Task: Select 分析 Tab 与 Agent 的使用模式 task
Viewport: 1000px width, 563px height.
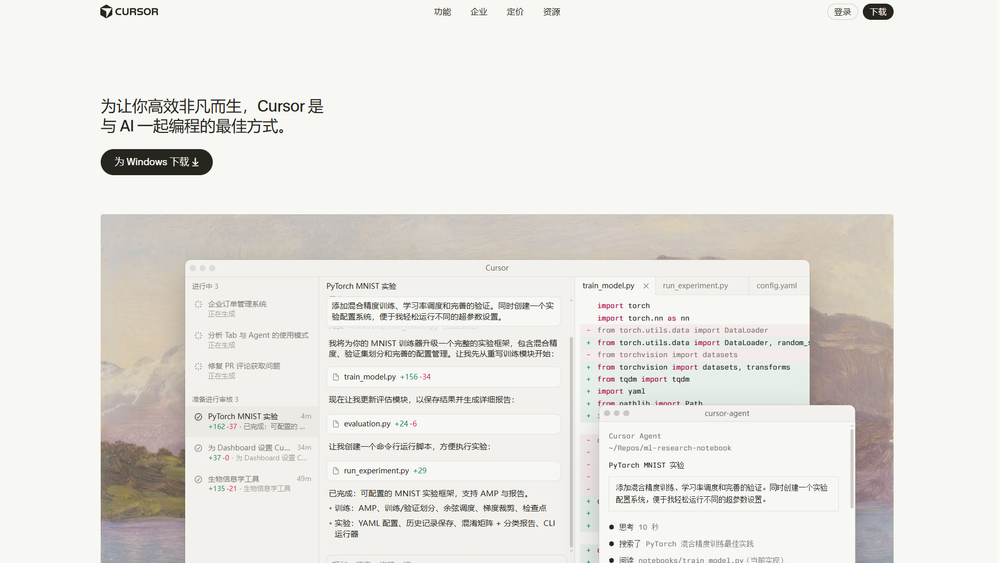Action: [x=252, y=340]
